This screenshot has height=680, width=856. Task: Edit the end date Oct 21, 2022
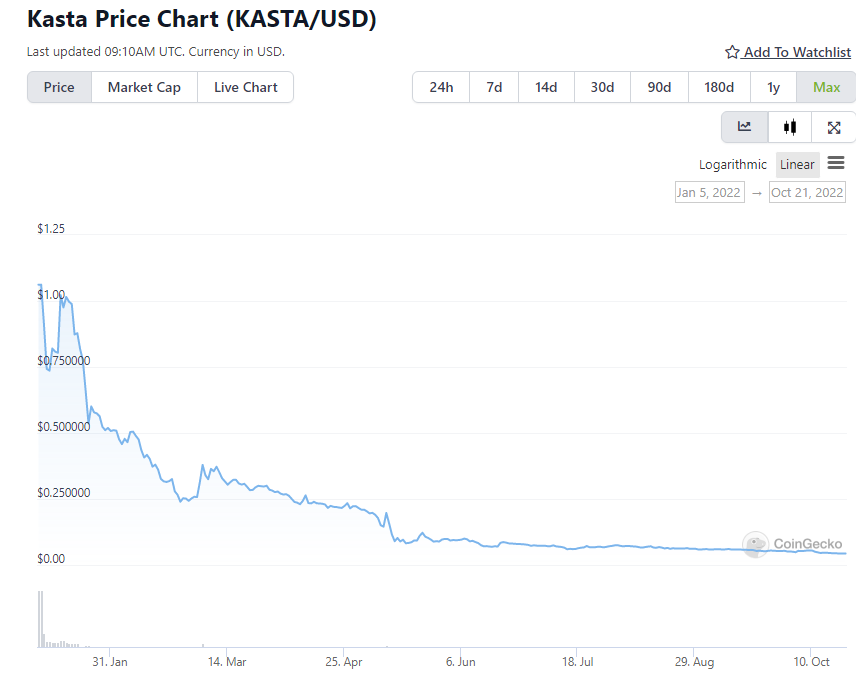pos(807,193)
